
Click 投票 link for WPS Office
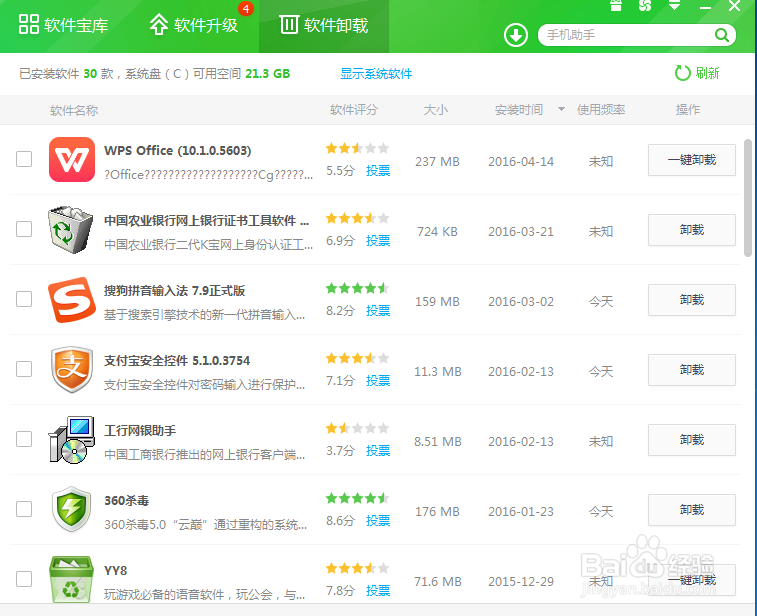(x=378, y=170)
